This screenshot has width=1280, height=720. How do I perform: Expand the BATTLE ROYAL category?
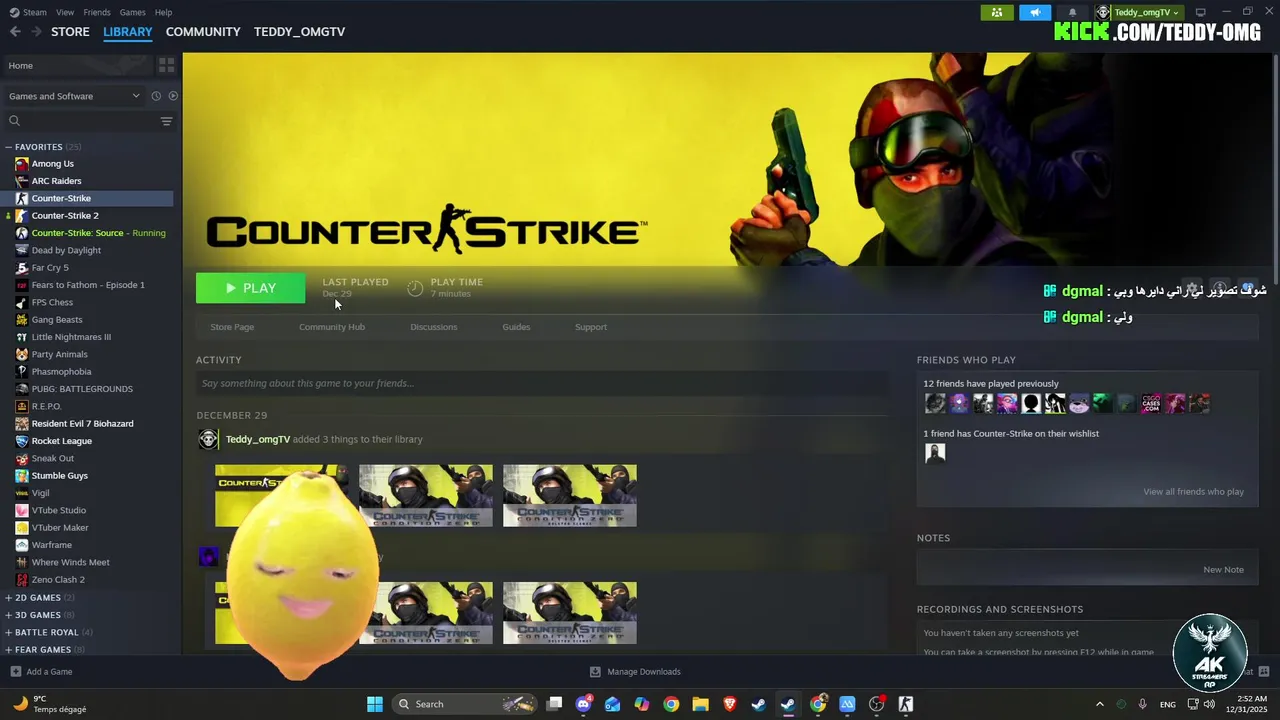[x=8, y=632]
